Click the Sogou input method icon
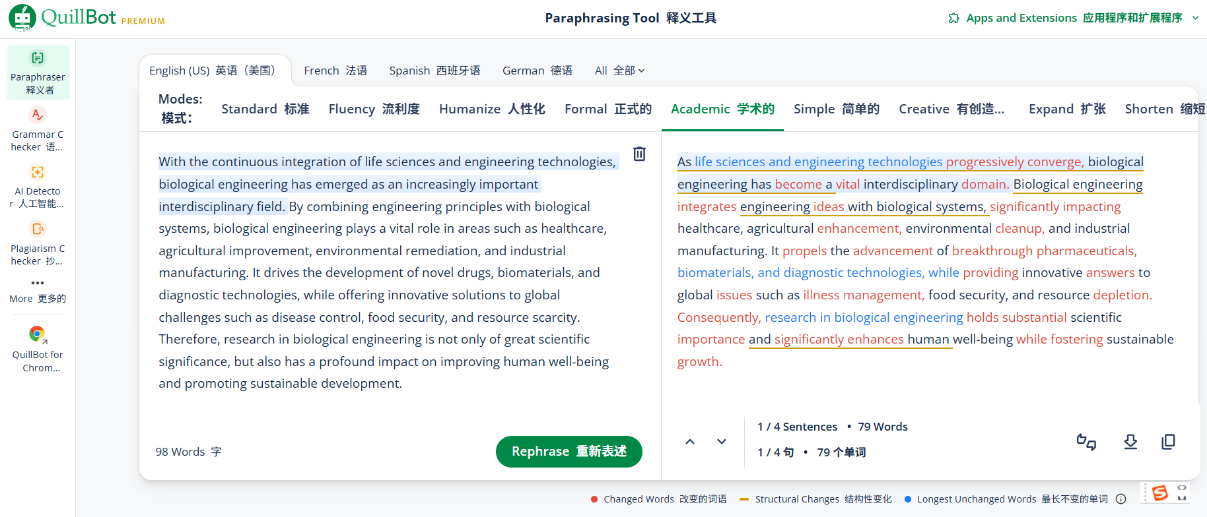This screenshot has height=517, width=1207. point(1159,493)
